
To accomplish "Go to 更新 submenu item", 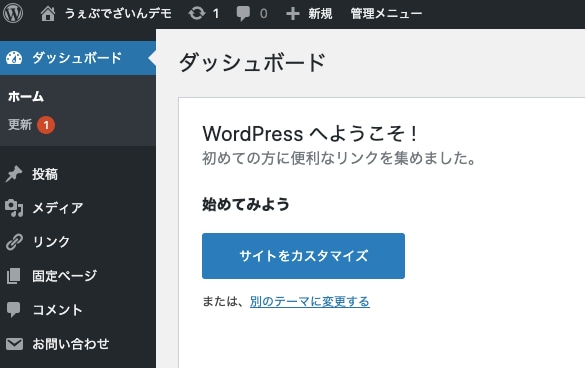I will point(20,124).
